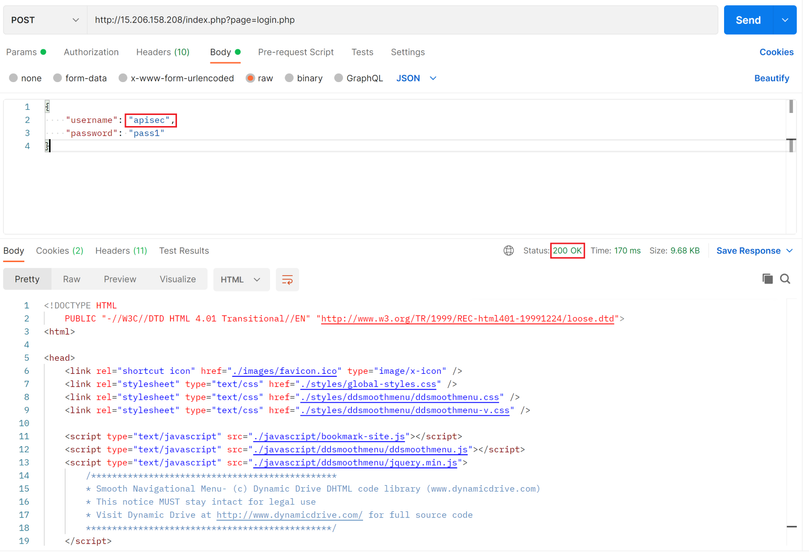The image size is (809, 554).
Task: Open the HTML response format dropdown
Action: pos(241,280)
